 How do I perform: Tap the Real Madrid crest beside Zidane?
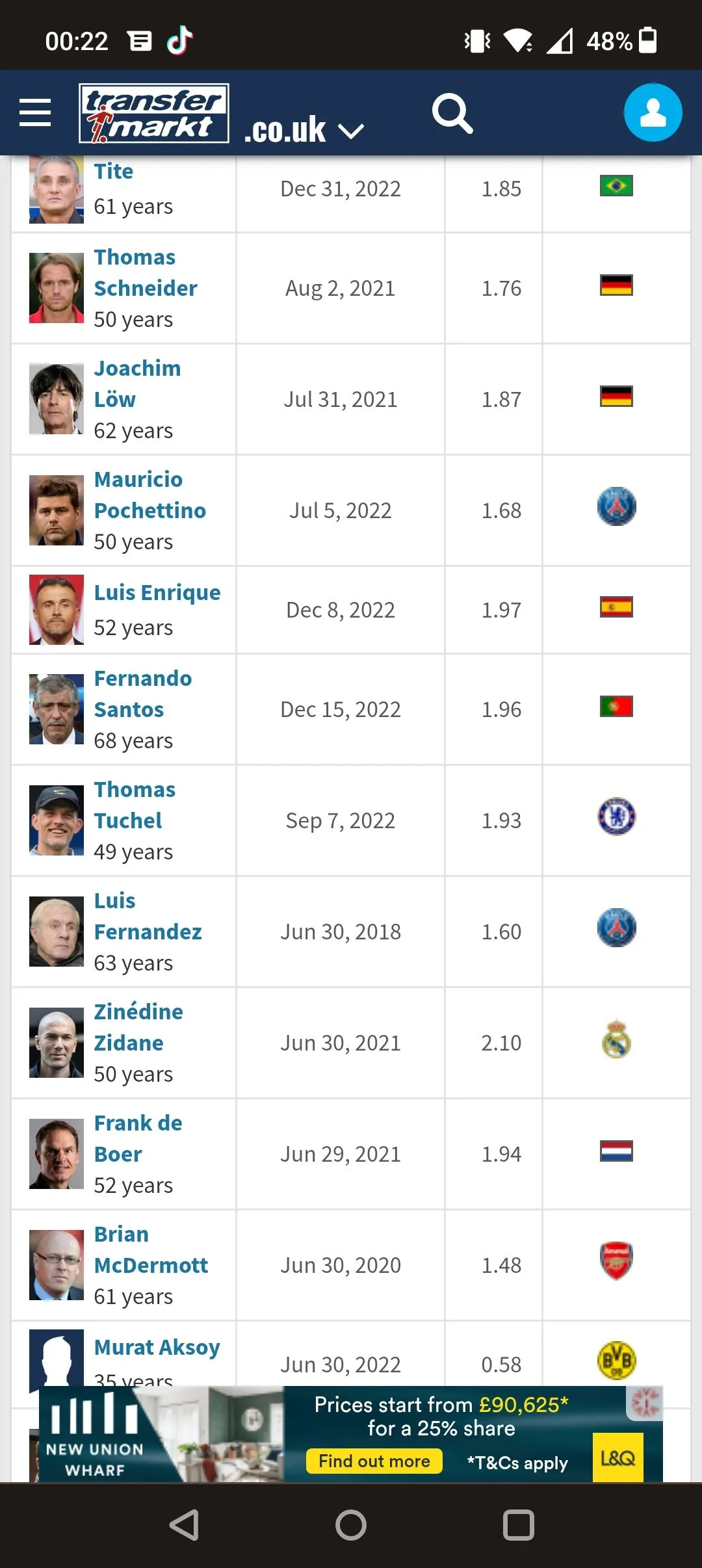click(x=616, y=1039)
